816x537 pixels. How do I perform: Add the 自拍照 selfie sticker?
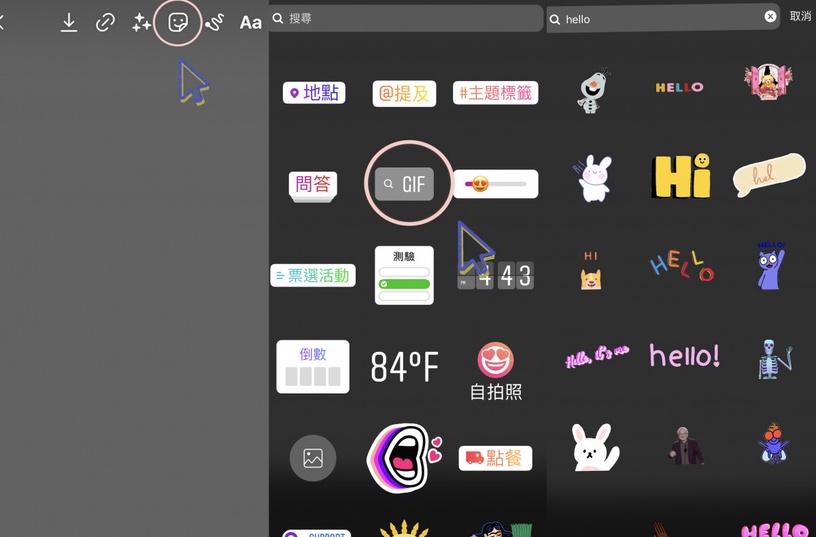point(495,371)
